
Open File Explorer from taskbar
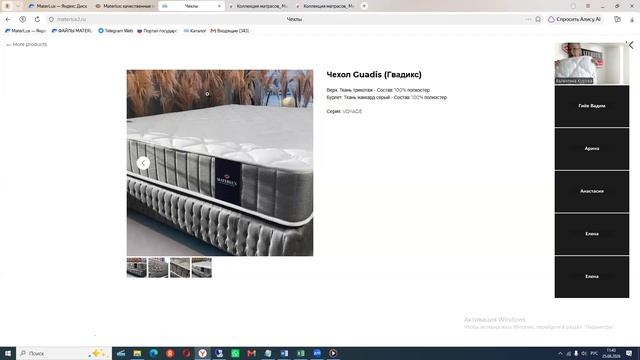[x=137, y=353]
